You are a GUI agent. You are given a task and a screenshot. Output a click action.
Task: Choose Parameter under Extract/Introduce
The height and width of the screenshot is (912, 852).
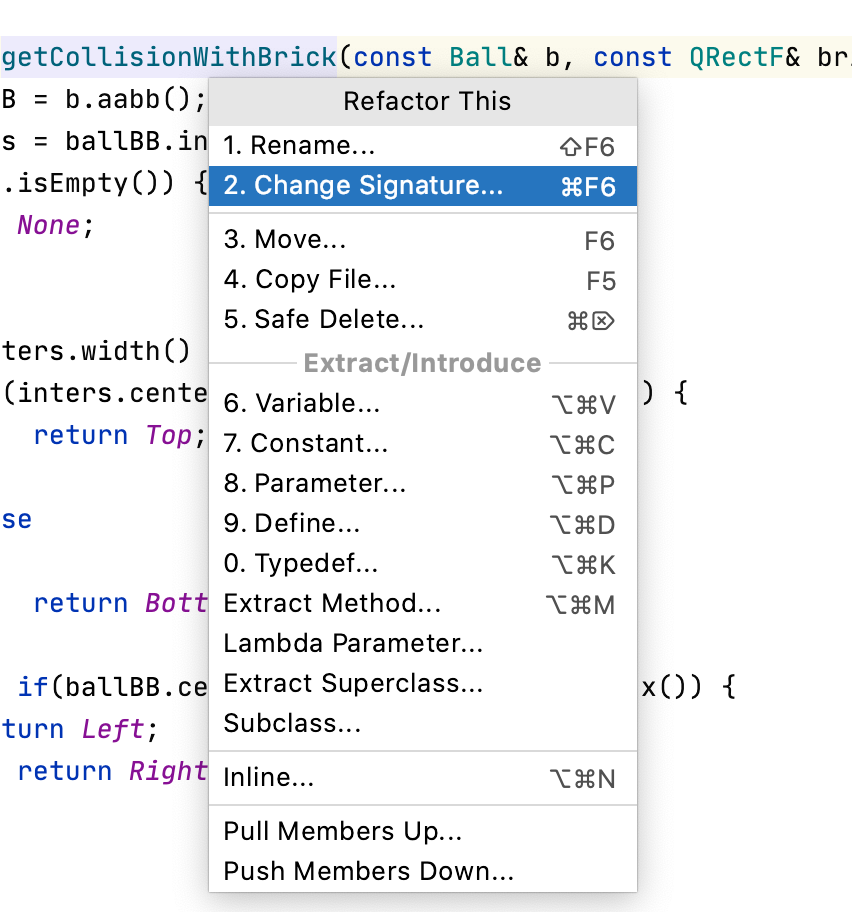point(315,484)
